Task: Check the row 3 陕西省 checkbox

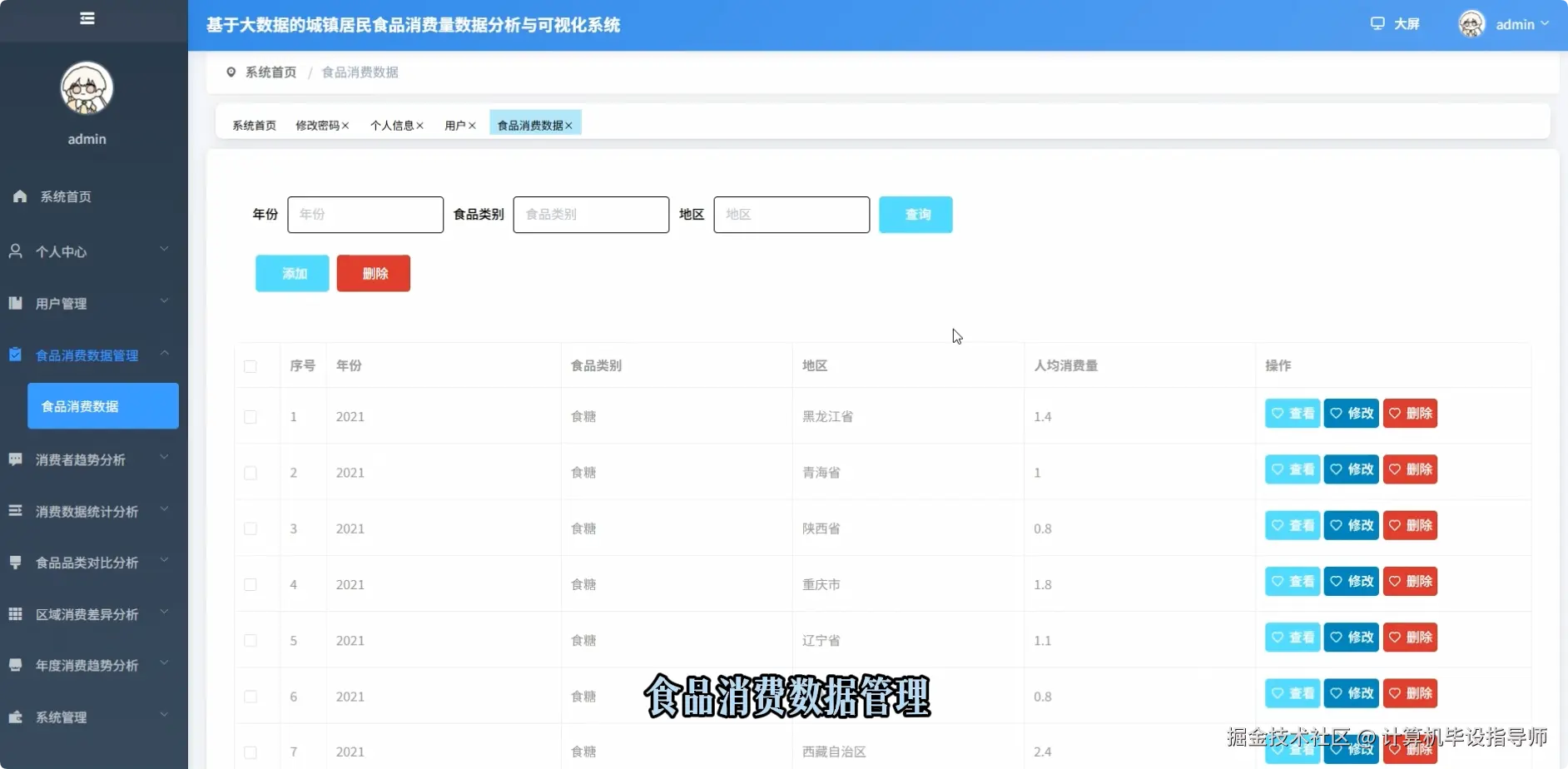Action: pos(251,528)
